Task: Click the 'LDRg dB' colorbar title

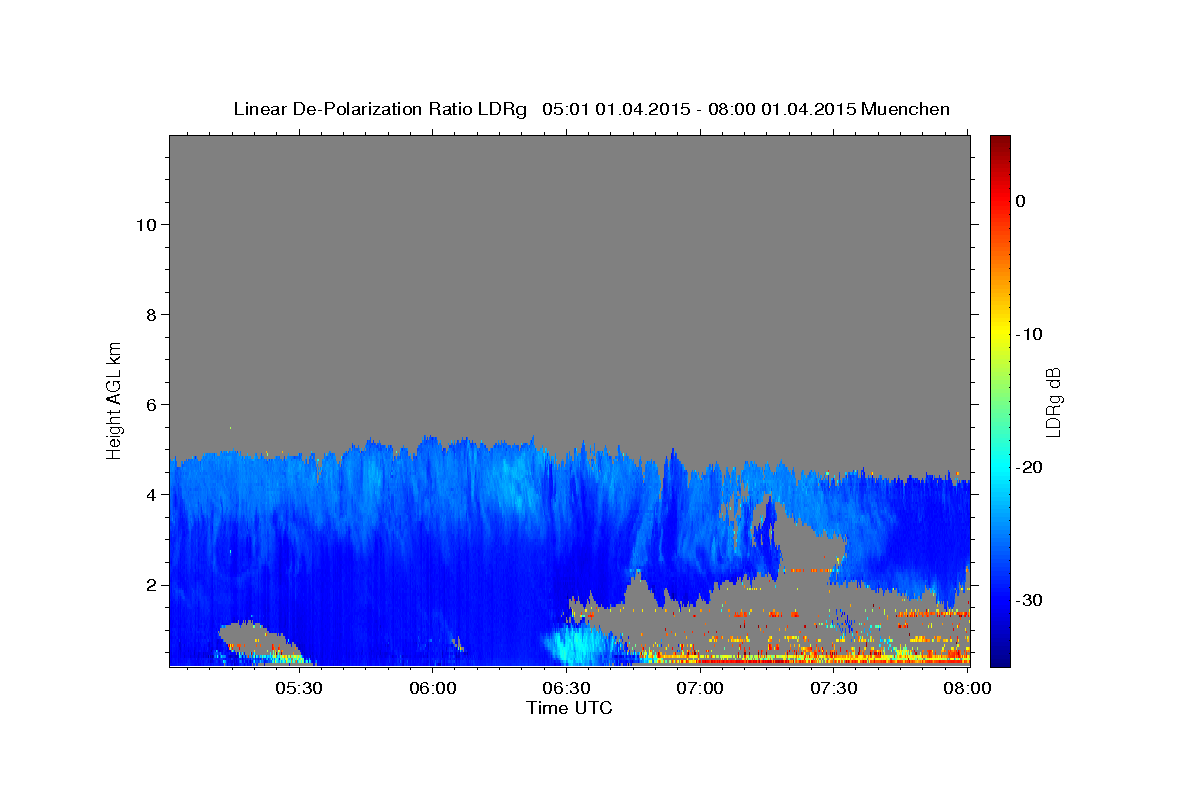Action: pyautogui.click(x=1052, y=402)
